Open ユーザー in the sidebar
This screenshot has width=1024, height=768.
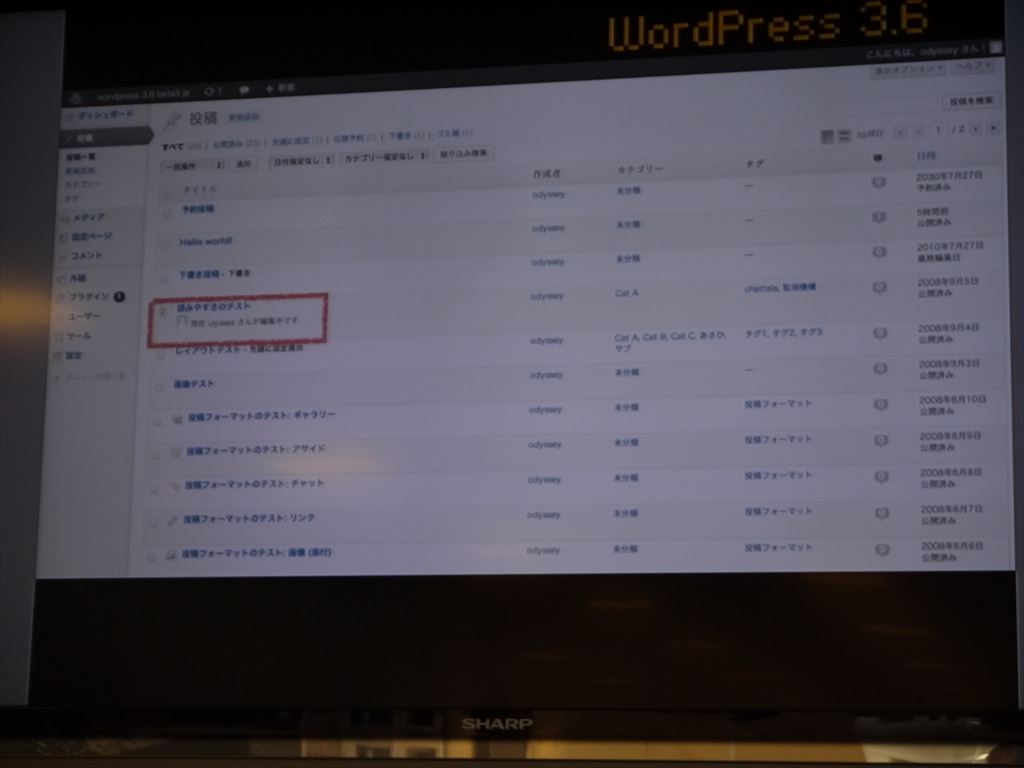click(84, 317)
